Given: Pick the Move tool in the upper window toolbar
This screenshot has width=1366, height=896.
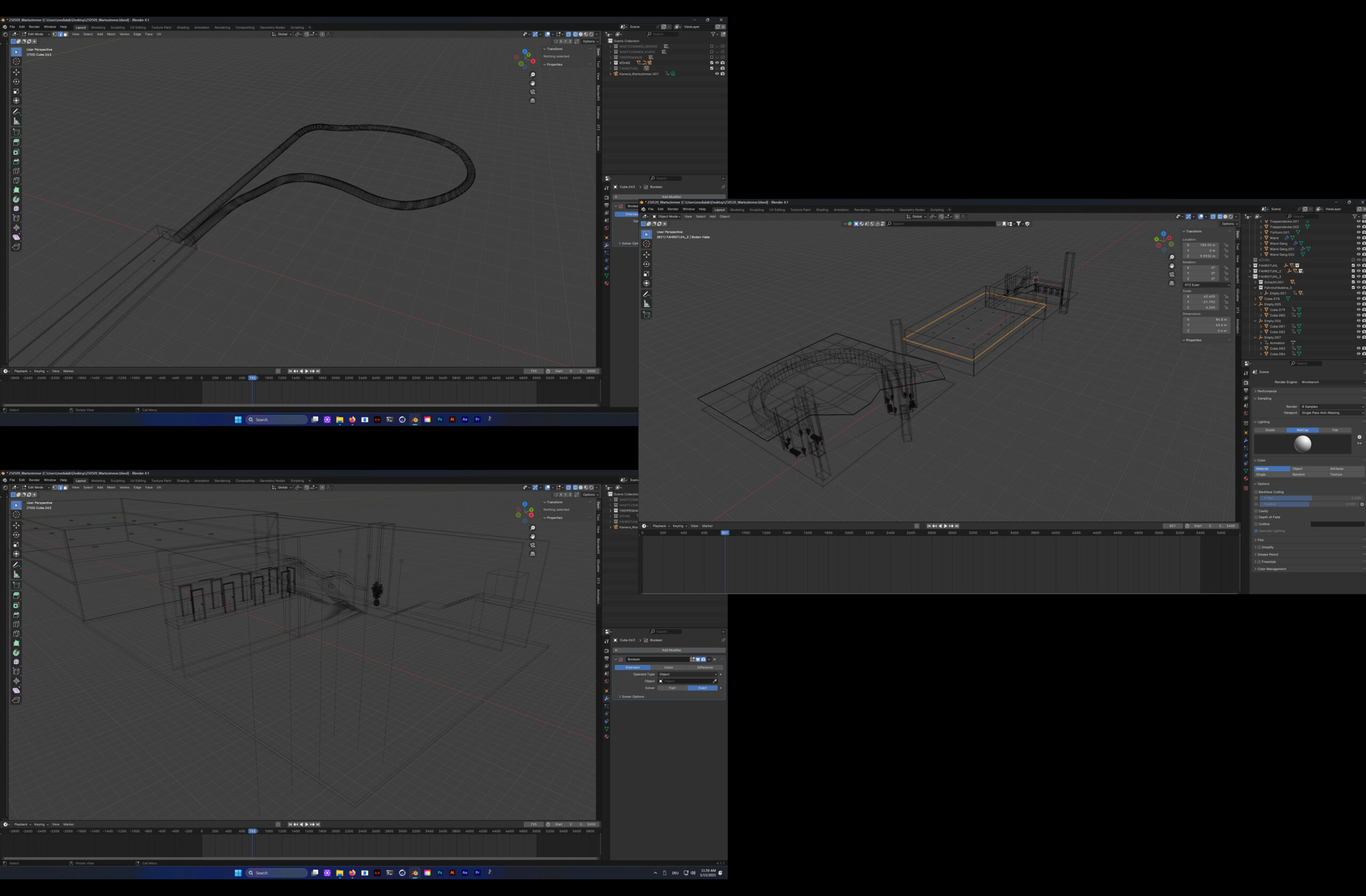Looking at the screenshot, I should click(x=16, y=73).
